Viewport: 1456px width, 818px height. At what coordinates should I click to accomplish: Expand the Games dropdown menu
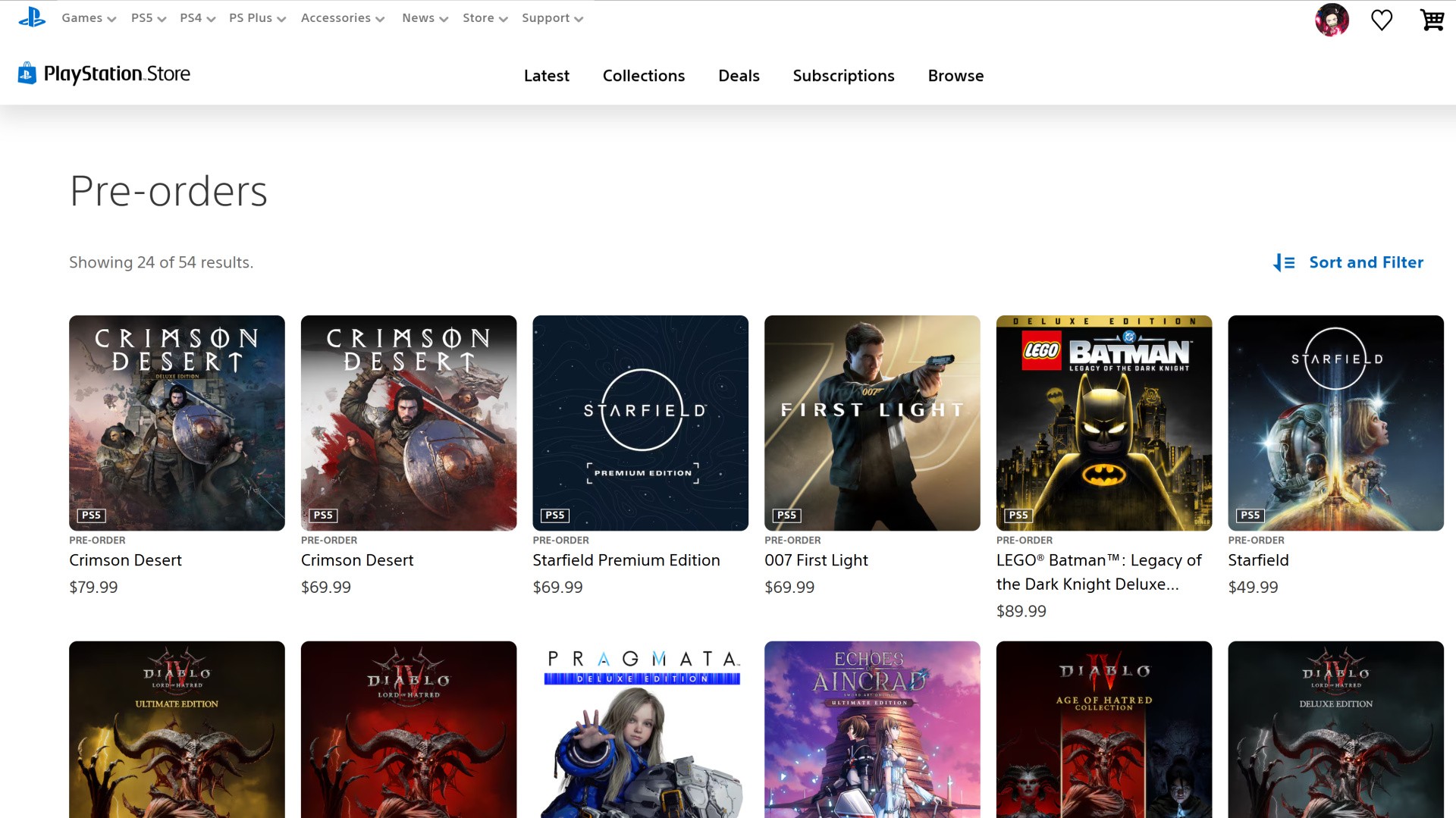point(89,18)
